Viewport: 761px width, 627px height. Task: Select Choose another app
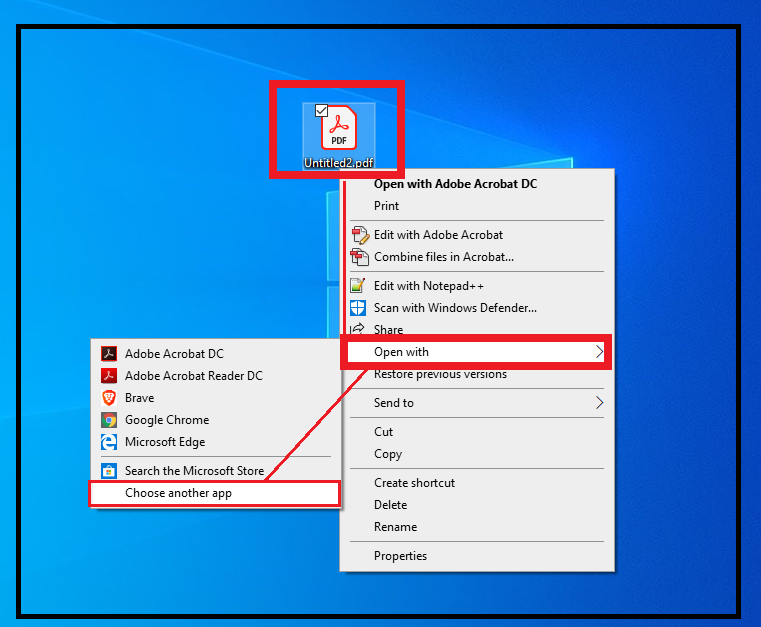(x=215, y=494)
